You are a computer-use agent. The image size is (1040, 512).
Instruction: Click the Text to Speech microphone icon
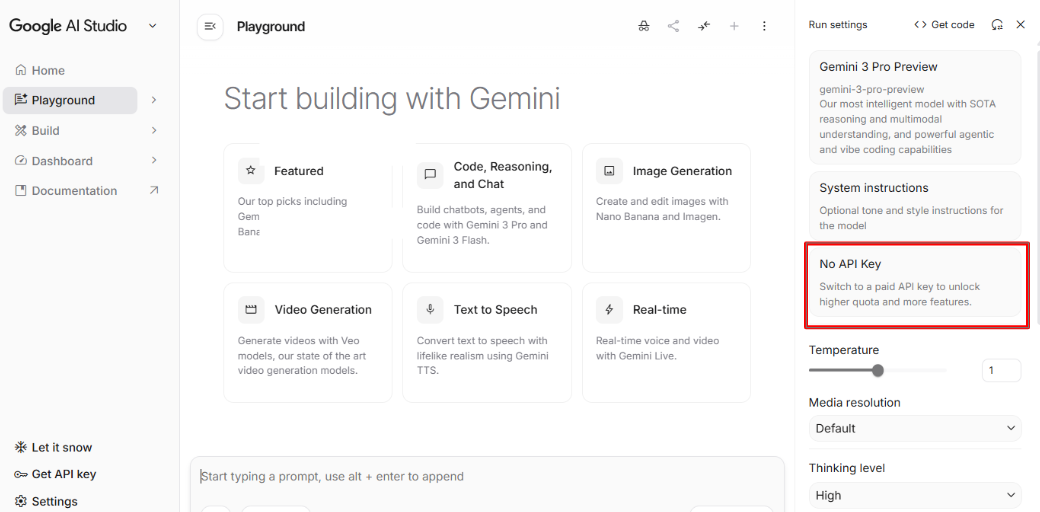(x=430, y=310)
